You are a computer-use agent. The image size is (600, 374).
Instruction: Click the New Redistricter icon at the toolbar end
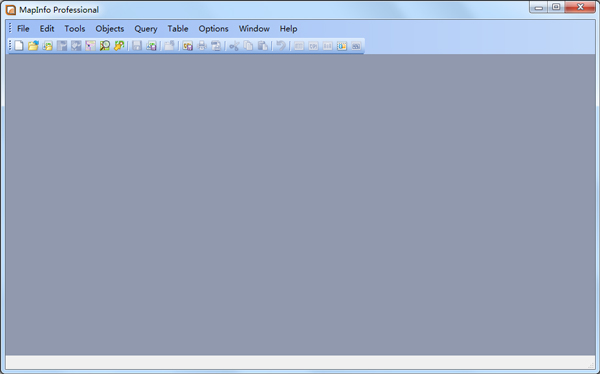pos(356,46)
